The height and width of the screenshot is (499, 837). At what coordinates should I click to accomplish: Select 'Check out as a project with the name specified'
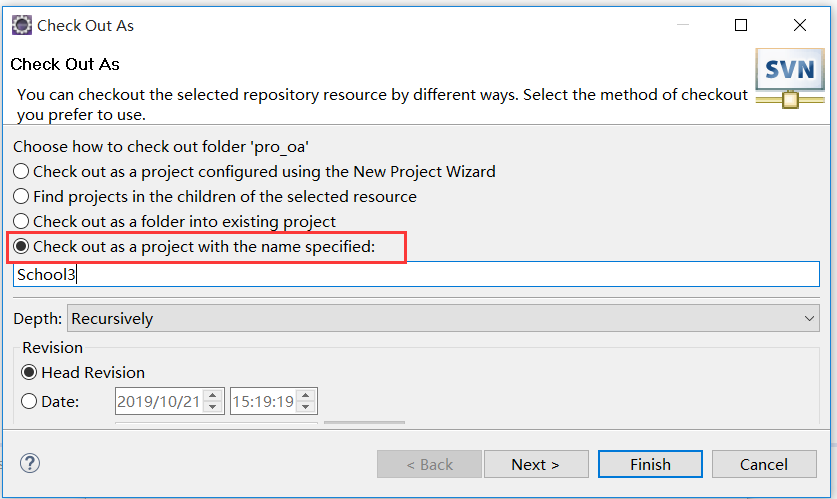[22, 246]
